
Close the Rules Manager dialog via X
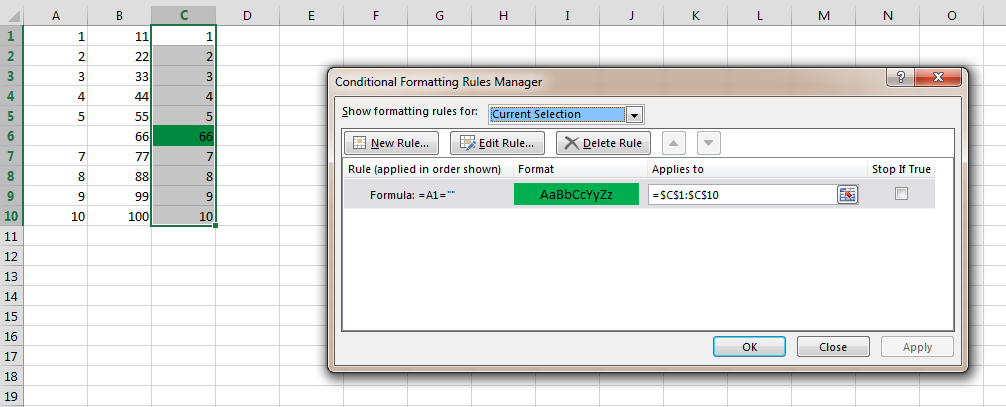[938, 77]
